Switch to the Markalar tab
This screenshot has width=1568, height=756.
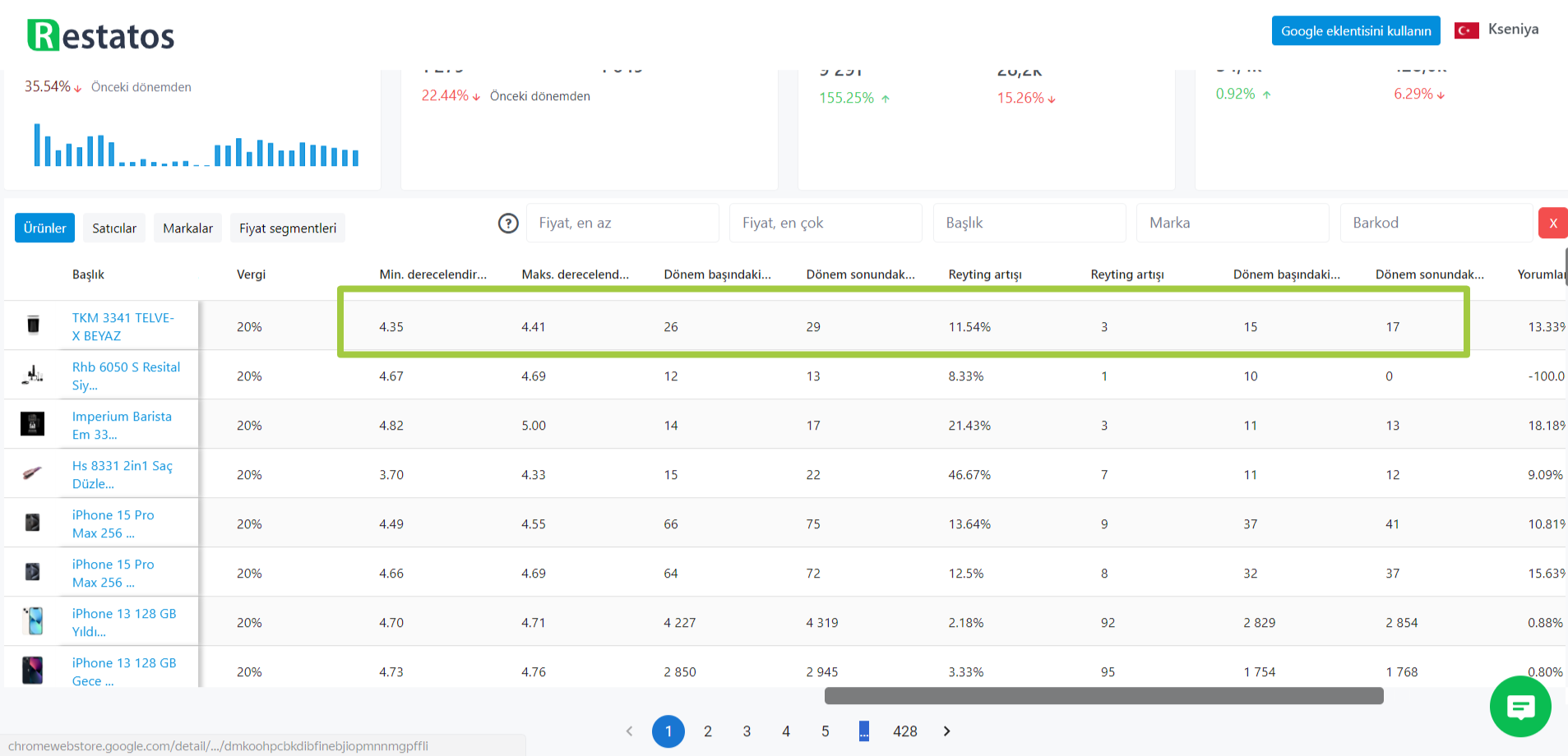pyautogui.click(x=187, y=228)
